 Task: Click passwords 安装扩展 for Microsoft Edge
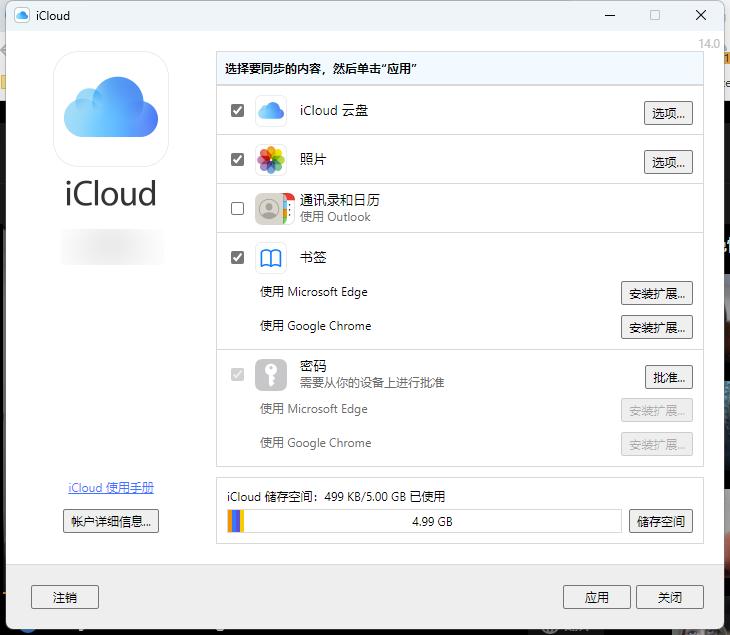pos(656,410)
